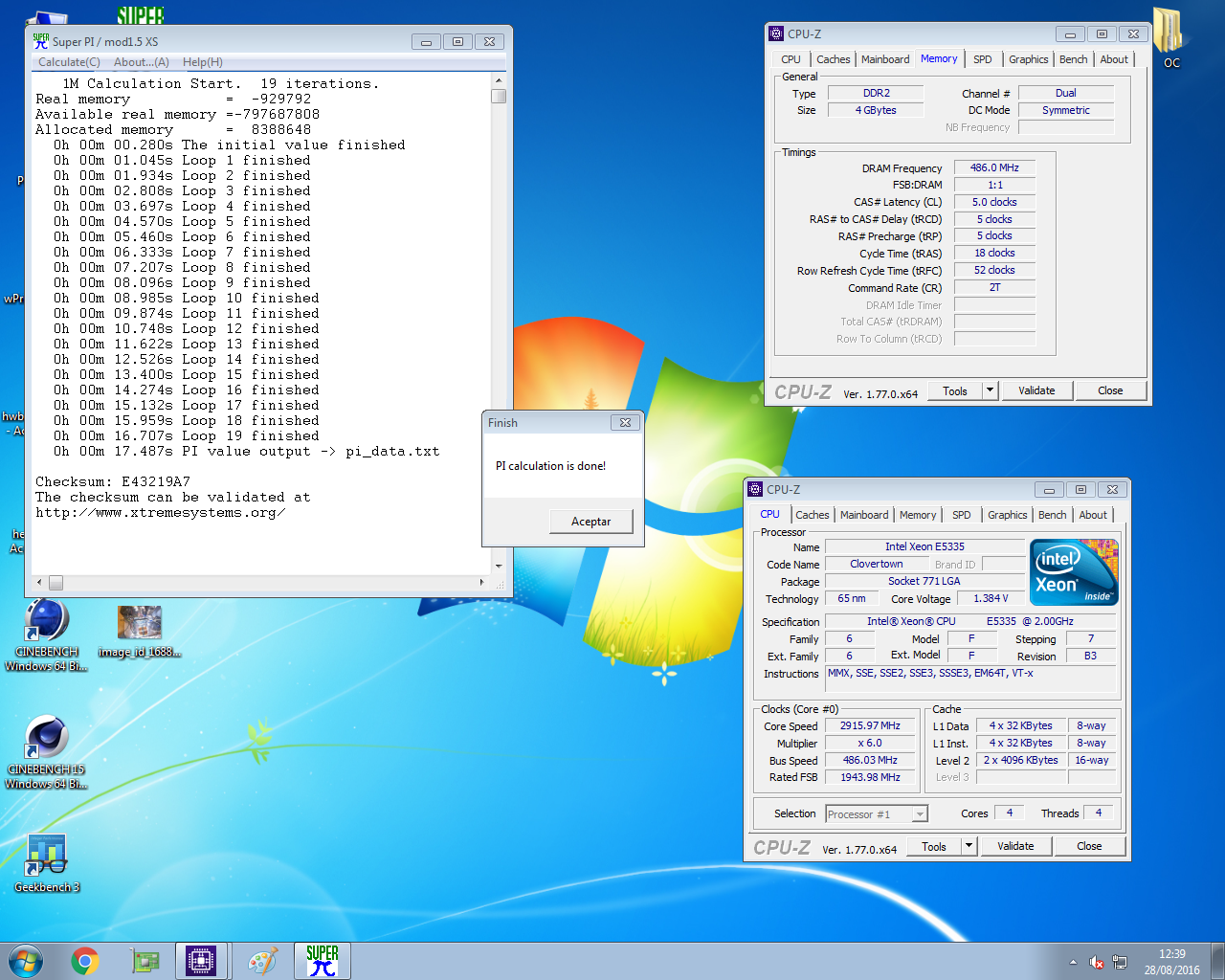Viewport: 1225px width, 980px height.
Task: Open the Calculate(C) menu in Super PI
Action: [69, 62]
